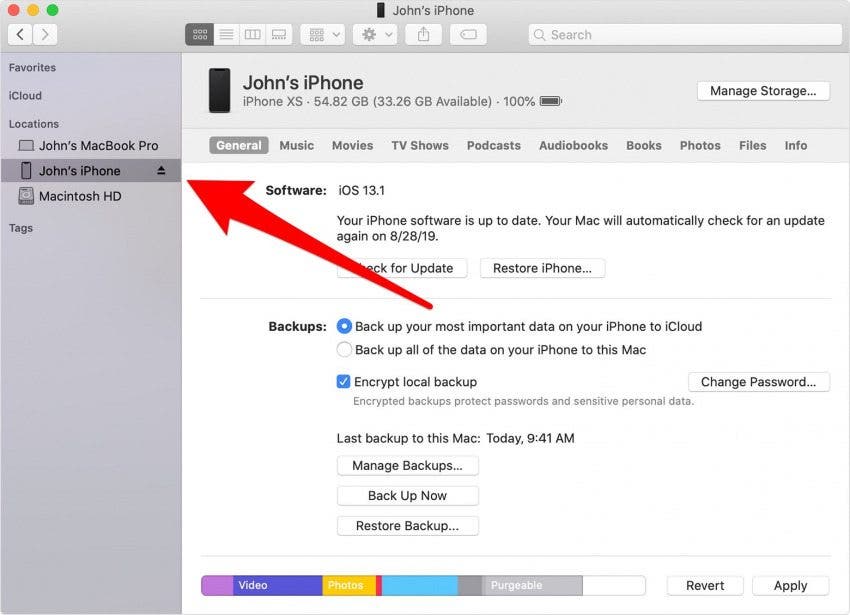Click the Apply button
850x615 pixels.
790,586
